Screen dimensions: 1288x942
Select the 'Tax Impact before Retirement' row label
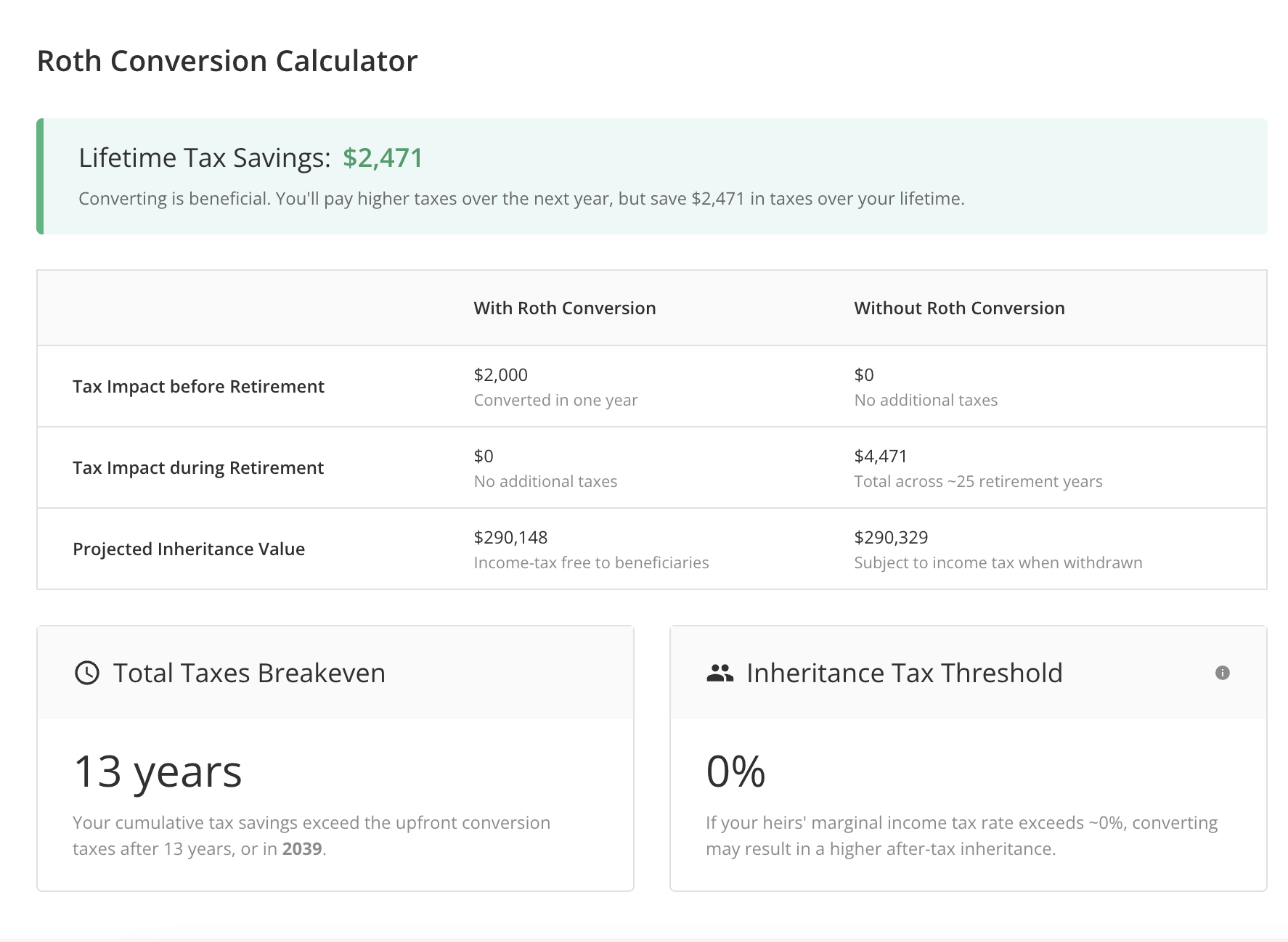click(198, 386)
